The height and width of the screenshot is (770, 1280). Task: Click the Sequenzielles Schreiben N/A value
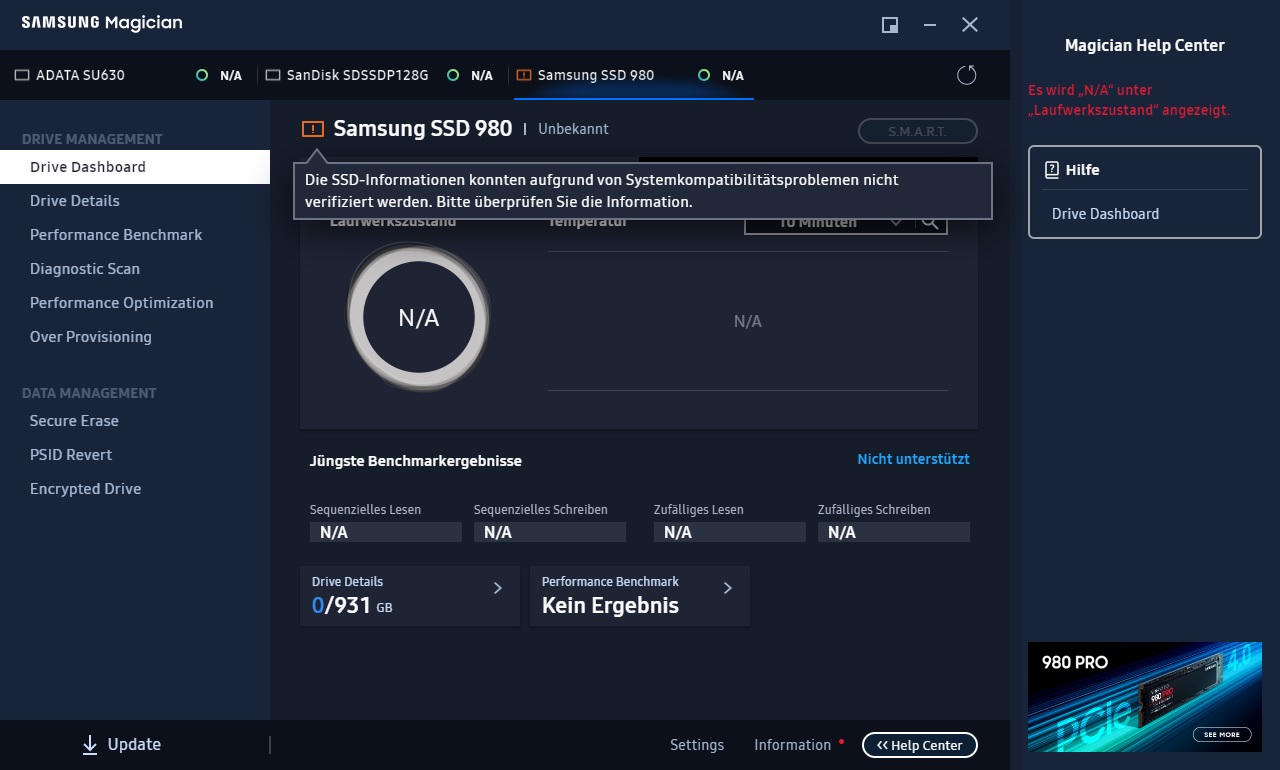coord(549,532)
